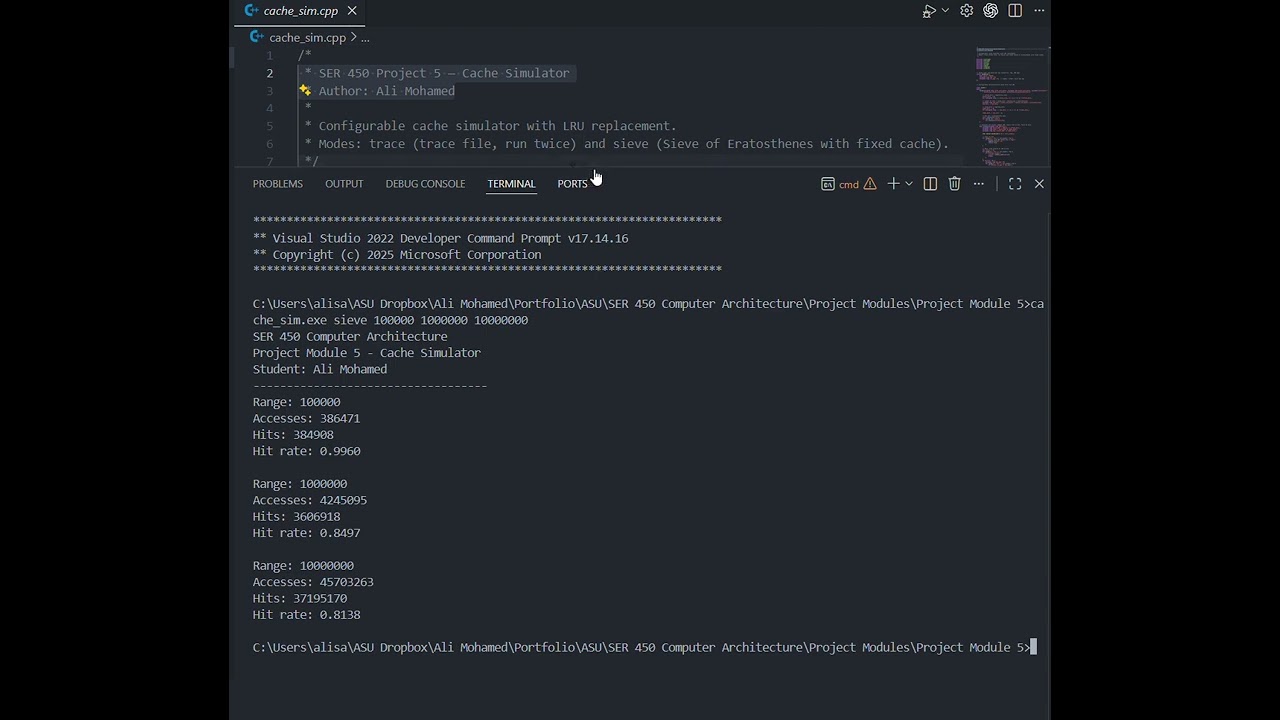
Task: Expand the breadcrumb ellipsis after cache_sim.cpp
Action: pos(365,38)
